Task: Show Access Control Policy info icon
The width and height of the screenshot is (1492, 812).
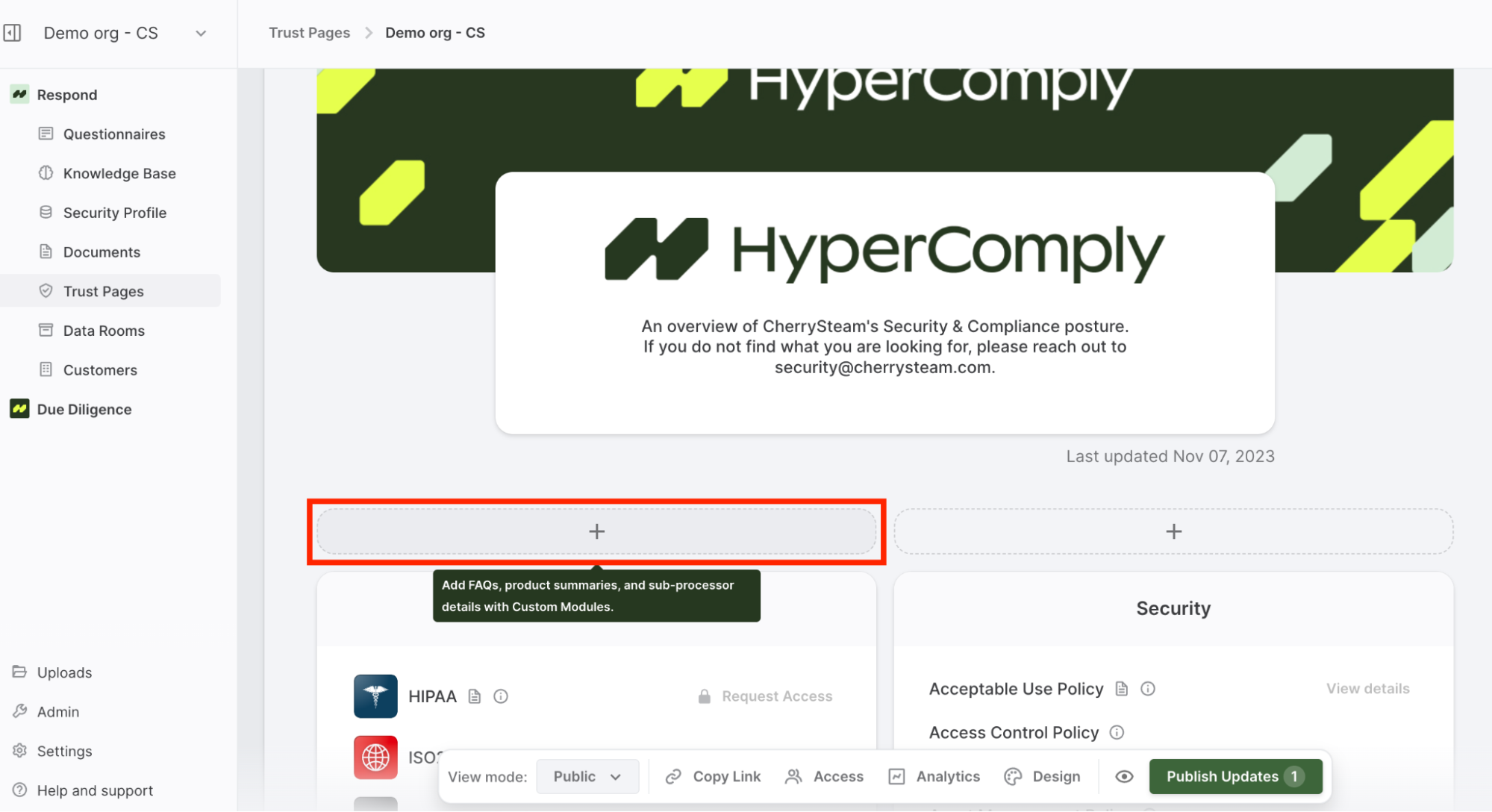Action: (x=1117, y=733)
